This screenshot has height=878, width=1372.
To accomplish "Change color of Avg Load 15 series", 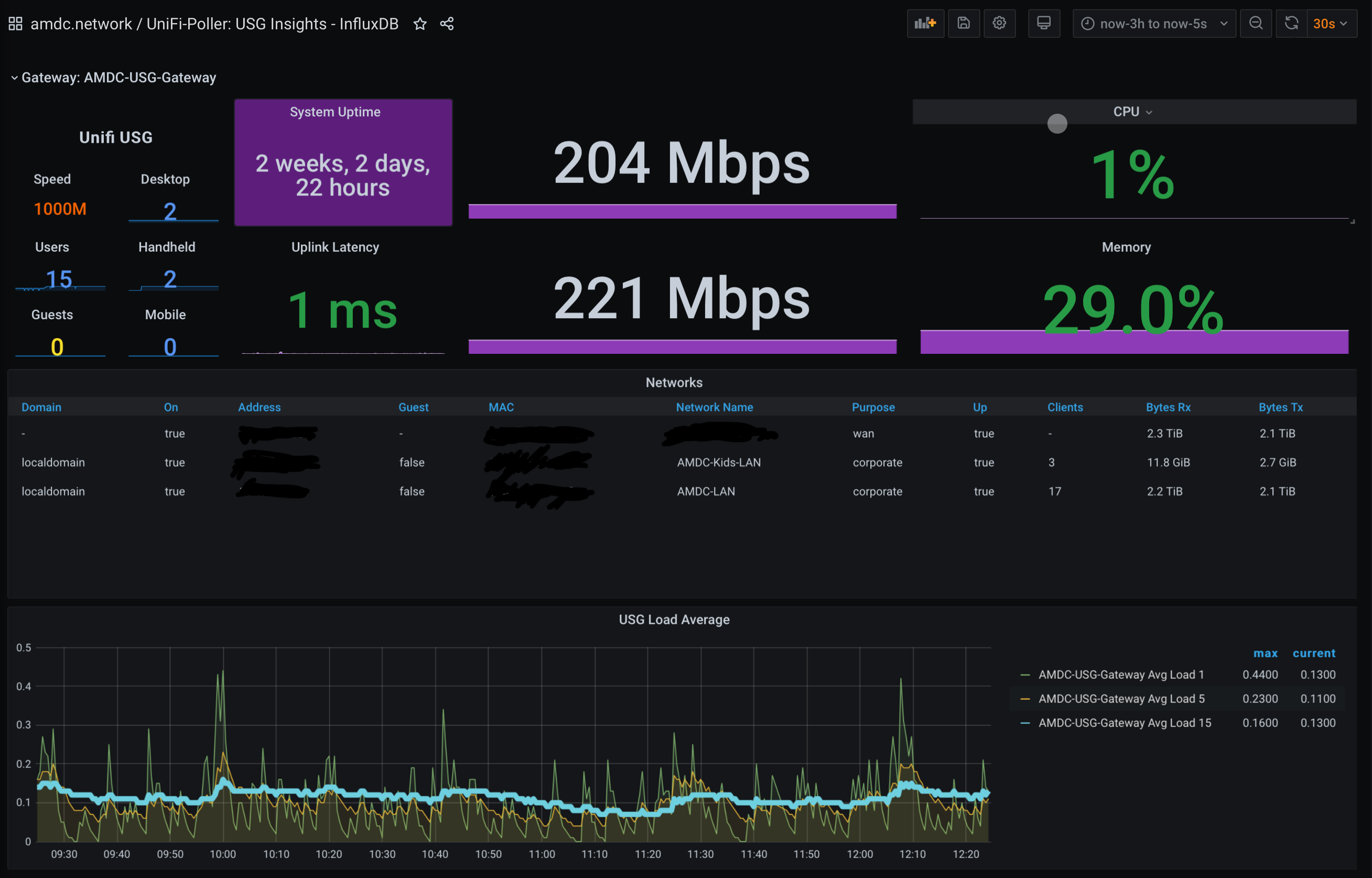I will click(1025, 722).
